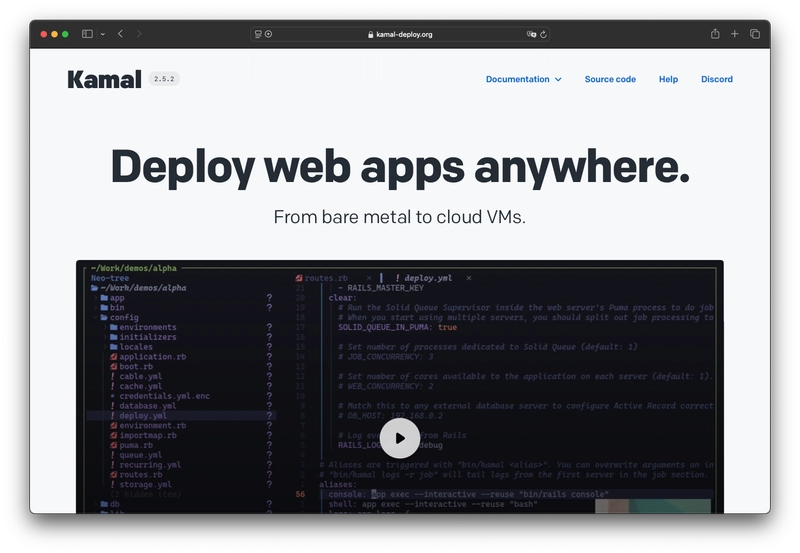
Task: Go to the Help page
Action: point(668,79)
